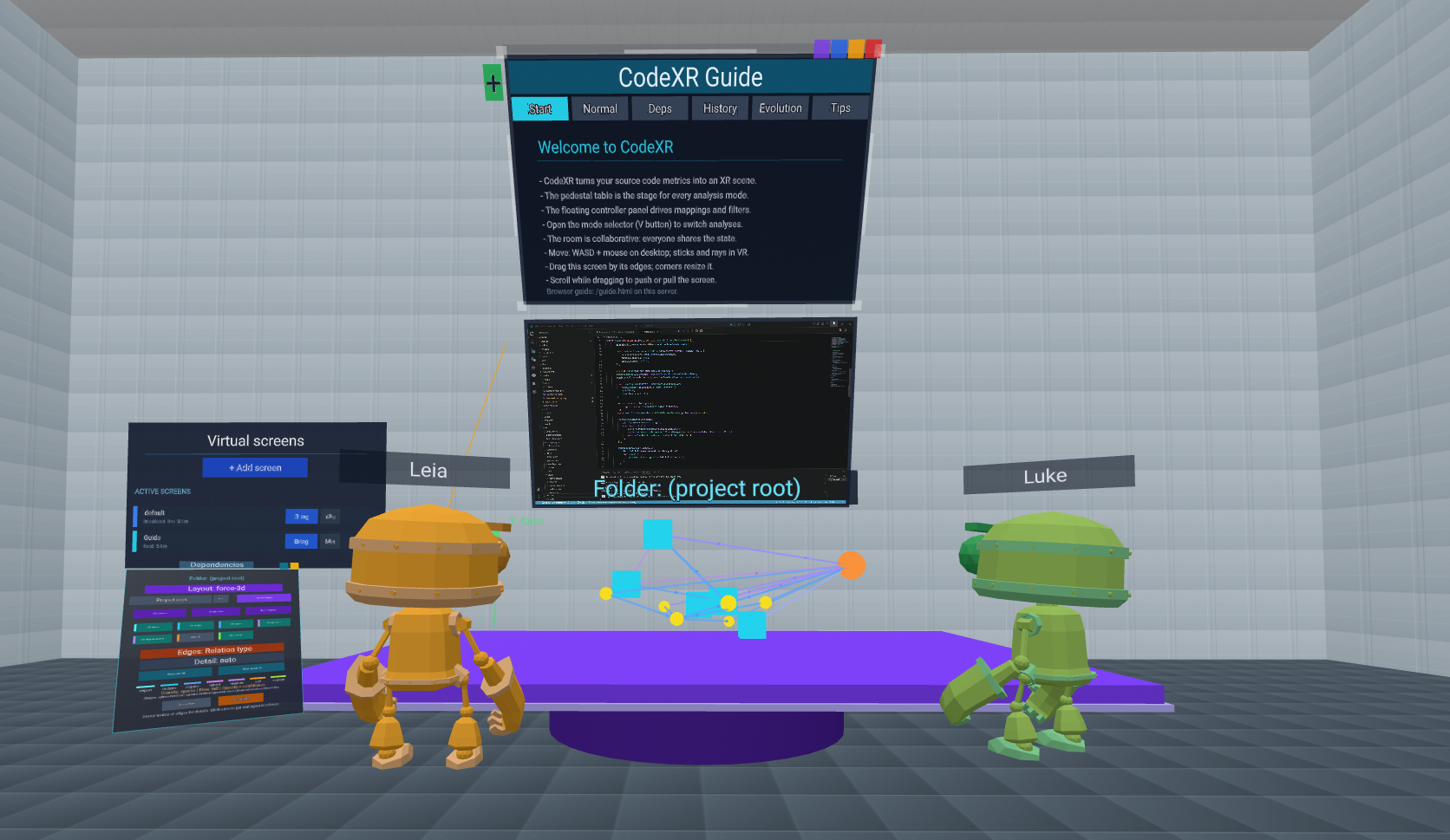Click the orange circle node in the graph
Screen dimensions: 1450x840
[852, 565]
